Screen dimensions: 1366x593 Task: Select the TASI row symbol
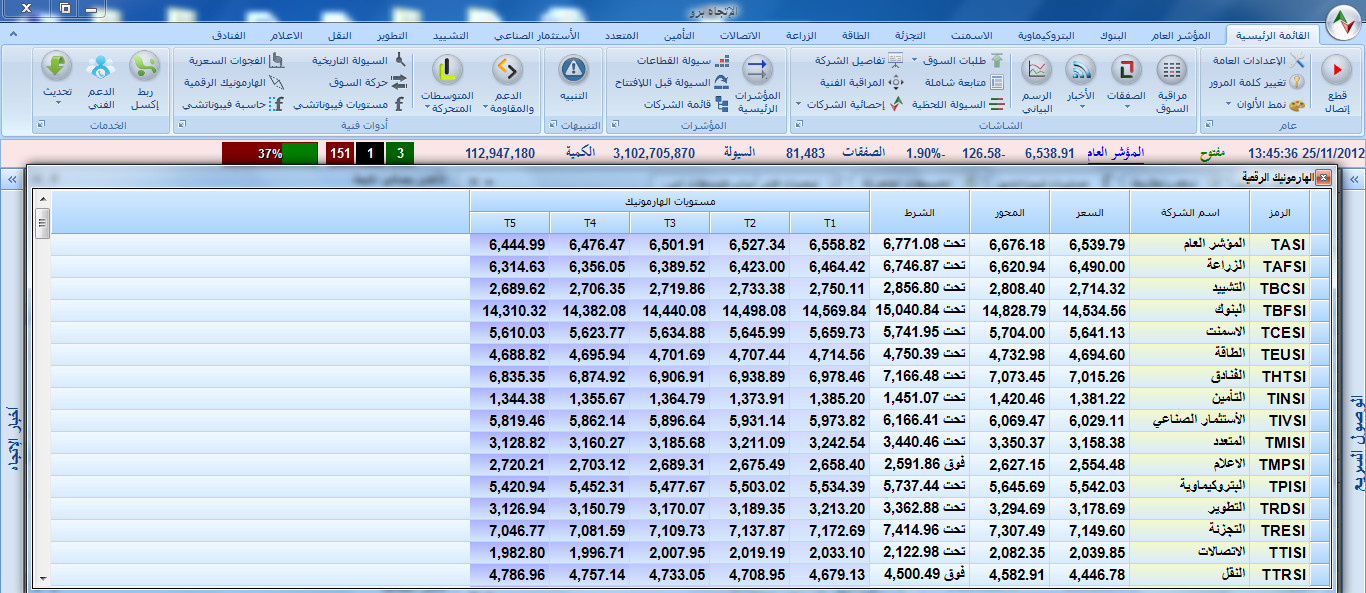point(1280,244)
